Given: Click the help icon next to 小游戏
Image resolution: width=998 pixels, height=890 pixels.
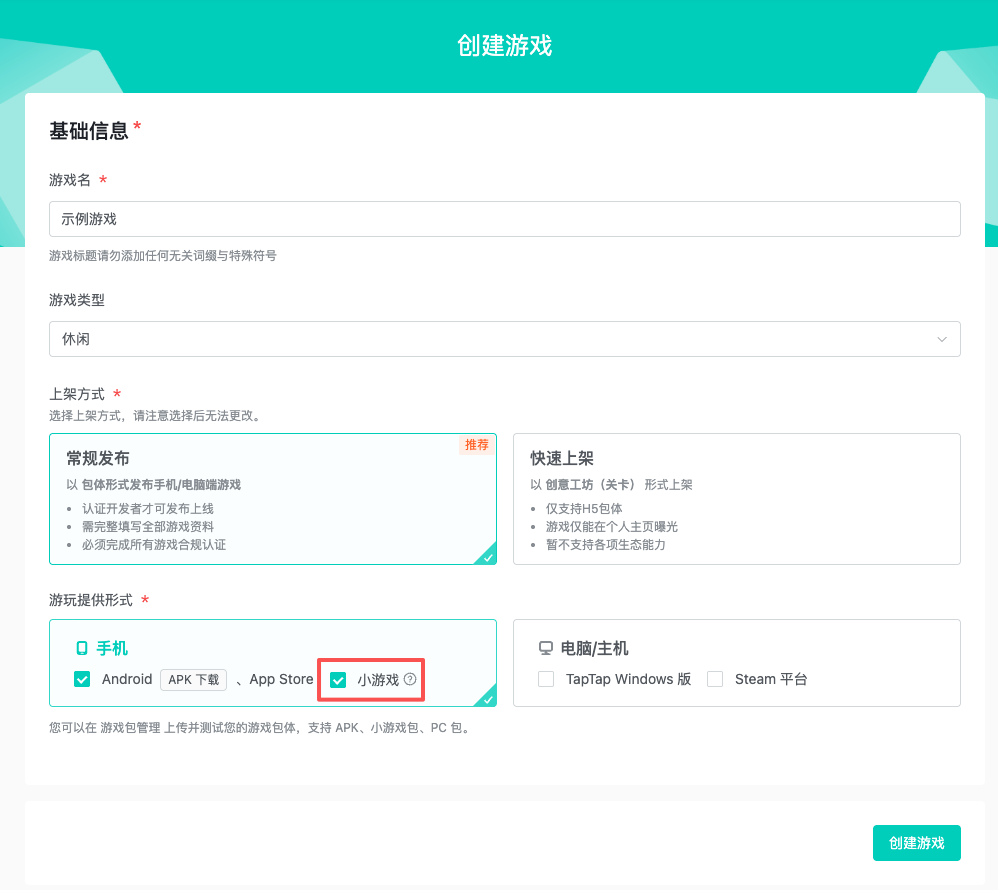Looking at the screenshot, I should pos(410,680).
